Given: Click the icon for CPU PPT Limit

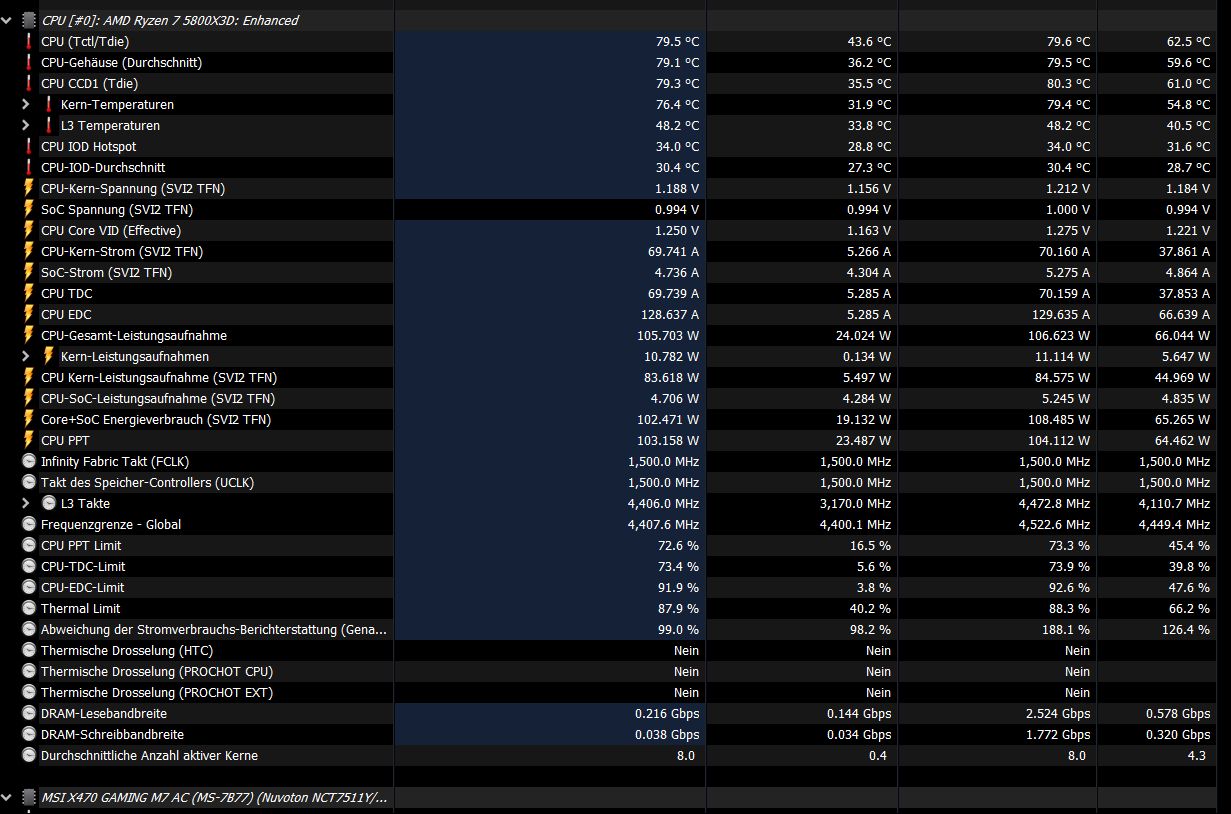Looking at the screenshot, I should tap(28, 545).
